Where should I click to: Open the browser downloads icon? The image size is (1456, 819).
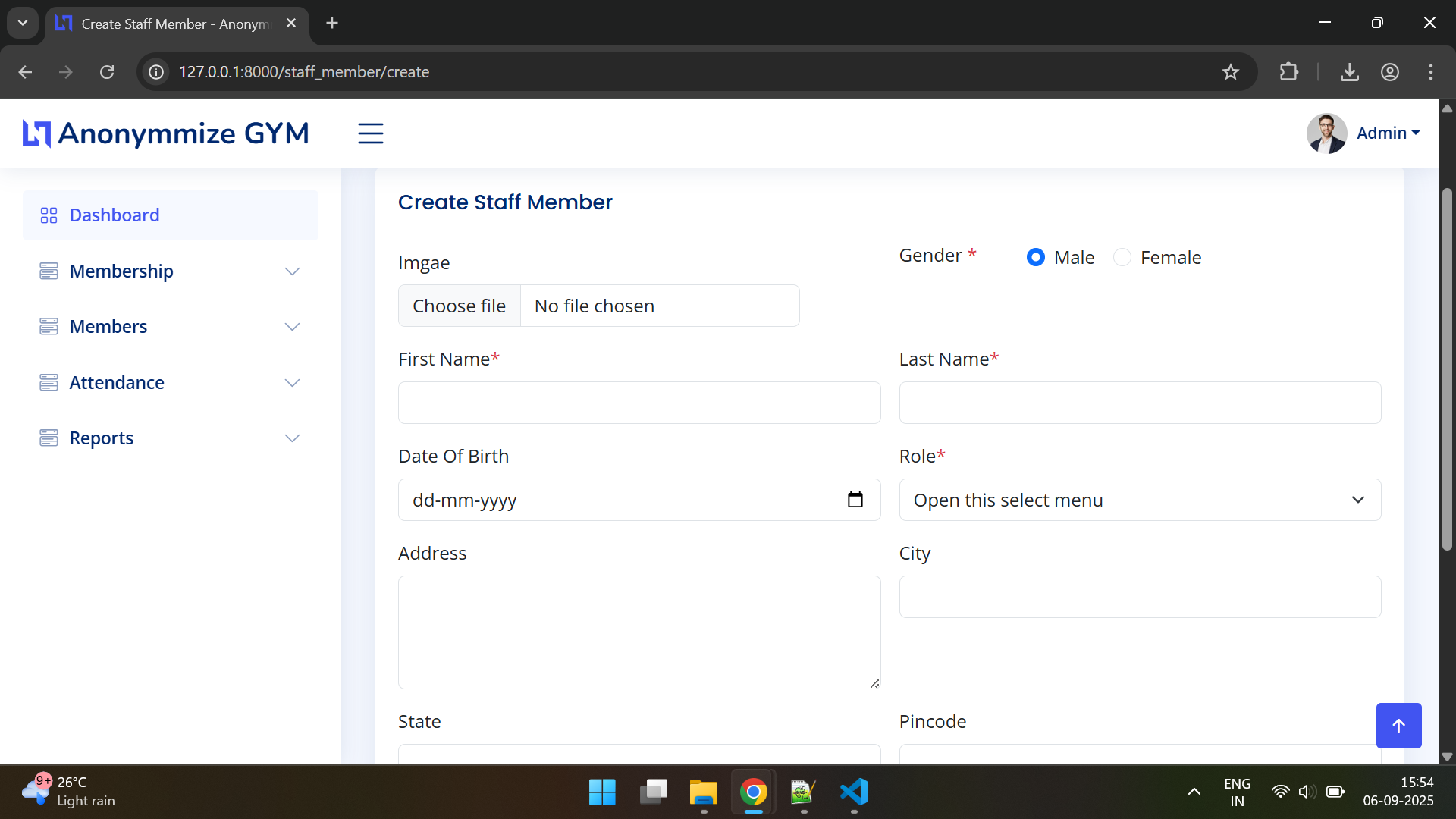pos(1349,72)
